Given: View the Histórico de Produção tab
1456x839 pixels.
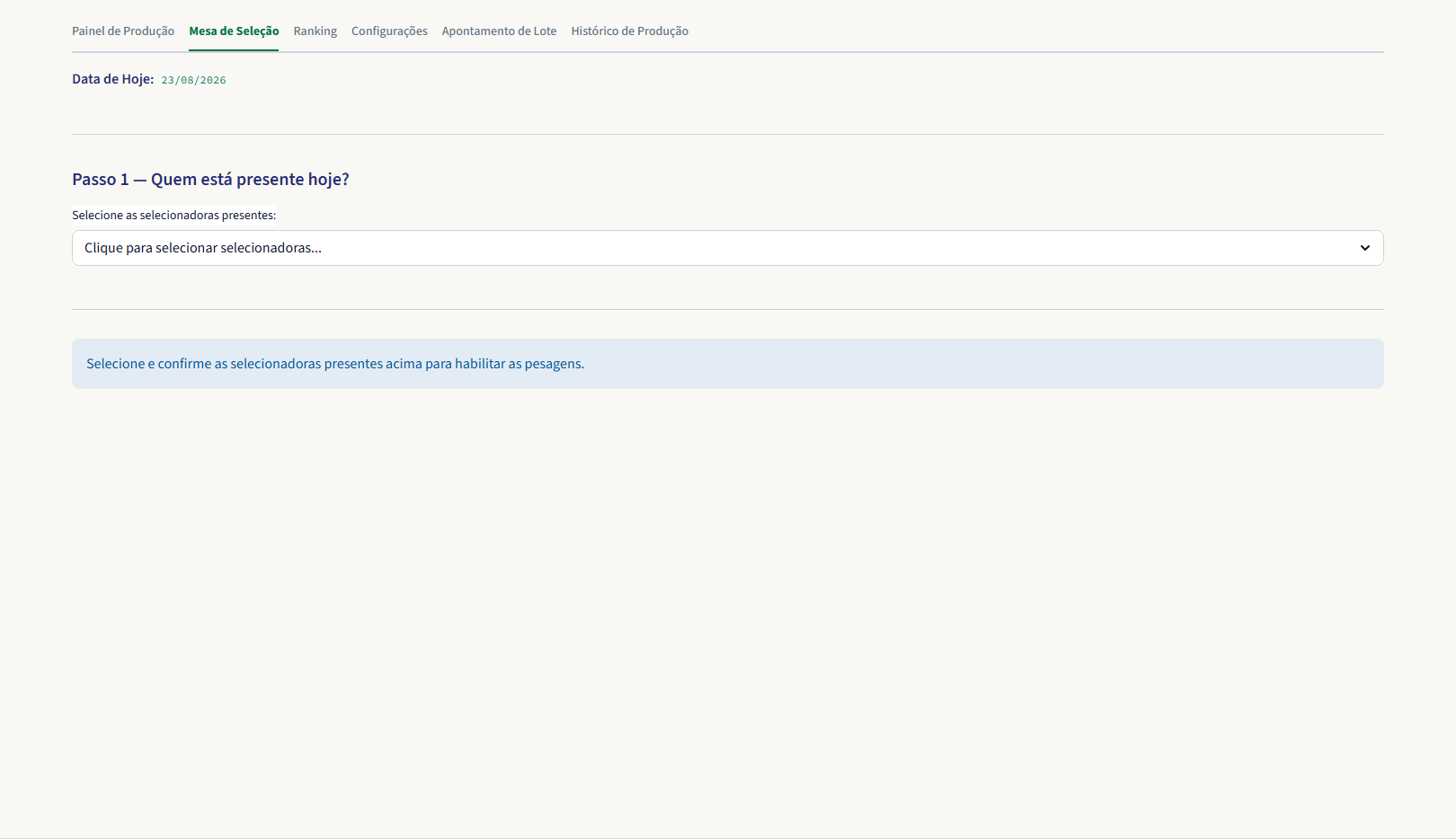Looking at the screenshot, I should [x=630, y=31].
